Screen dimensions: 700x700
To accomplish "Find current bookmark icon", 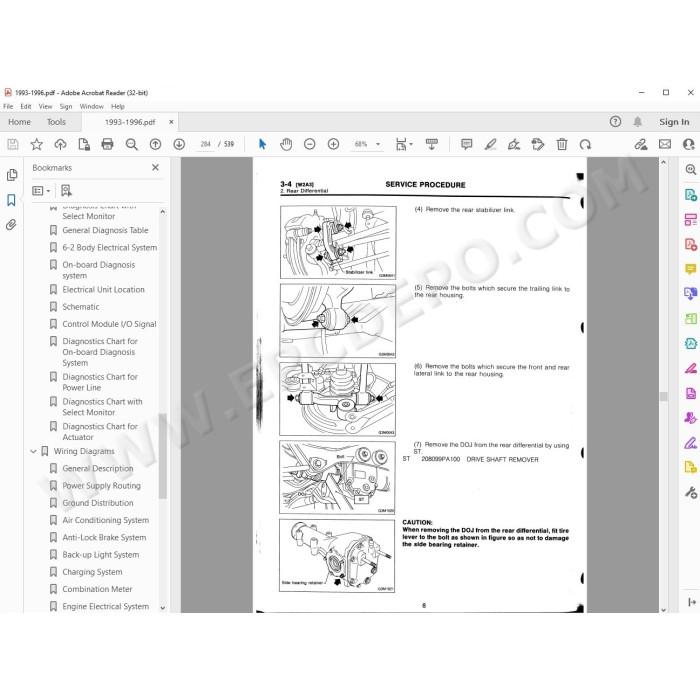I will 66,191.
